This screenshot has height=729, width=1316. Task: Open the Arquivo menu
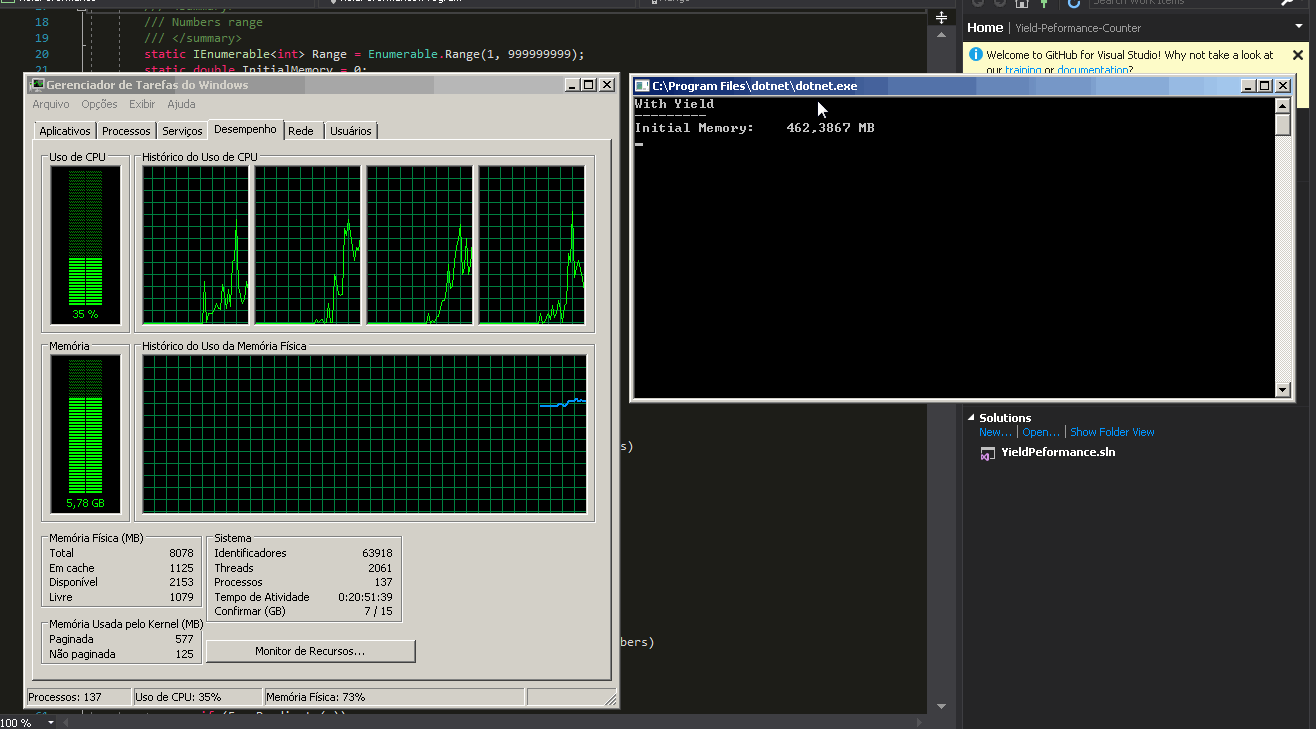[51, 104]
